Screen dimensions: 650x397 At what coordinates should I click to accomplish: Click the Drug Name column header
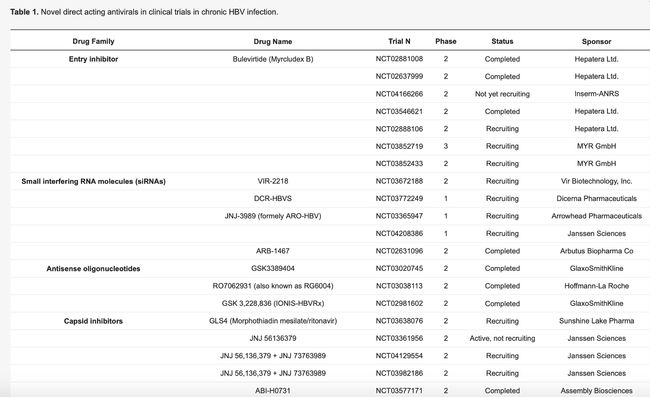coord(273,41)
